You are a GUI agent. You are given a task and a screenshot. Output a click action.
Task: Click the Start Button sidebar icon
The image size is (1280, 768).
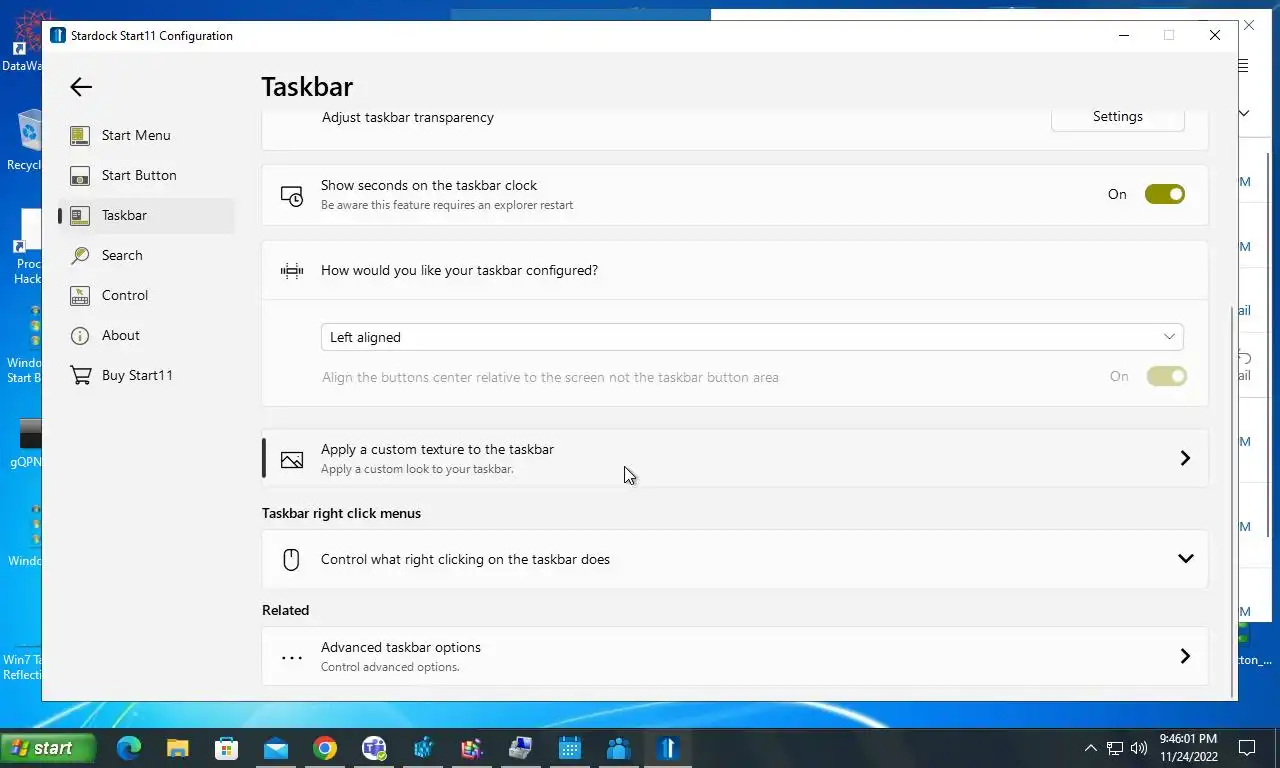(x=80, y=175)
